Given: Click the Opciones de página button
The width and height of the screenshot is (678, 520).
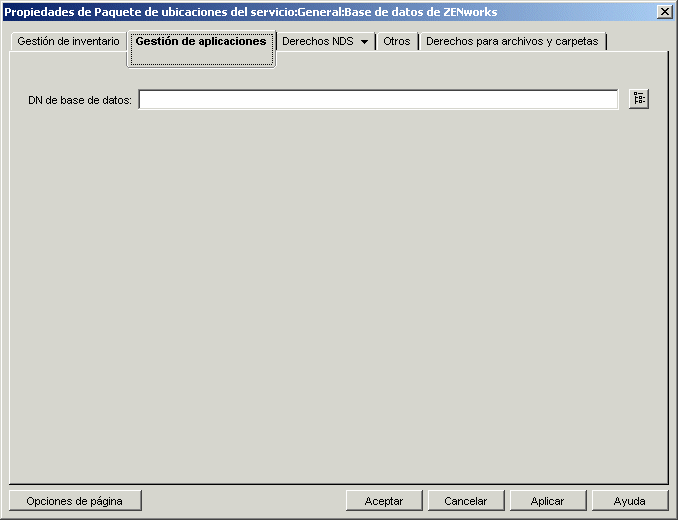Looking at the screenshot, I should tap(75, 501).
